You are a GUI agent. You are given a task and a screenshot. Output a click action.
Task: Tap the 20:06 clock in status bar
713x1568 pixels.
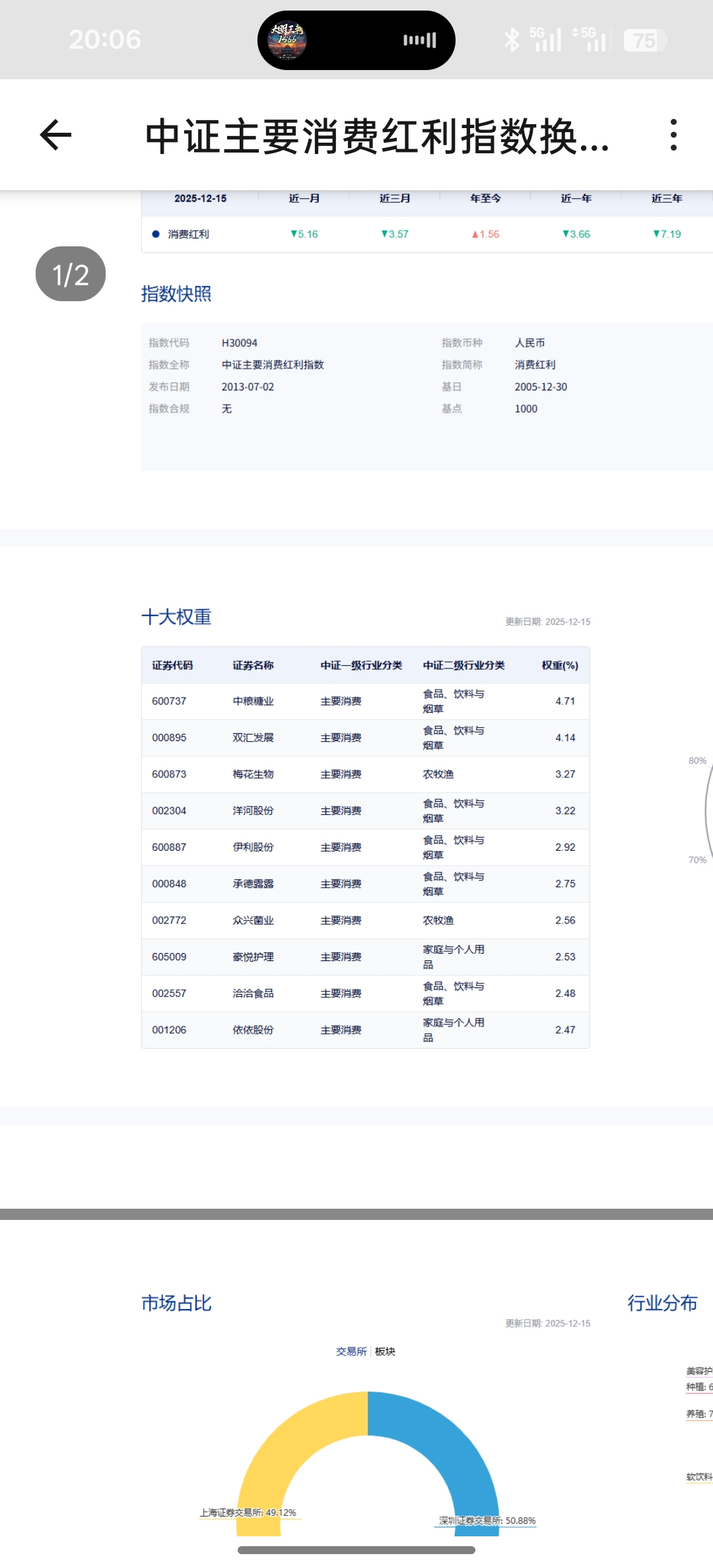coord(105,40)
